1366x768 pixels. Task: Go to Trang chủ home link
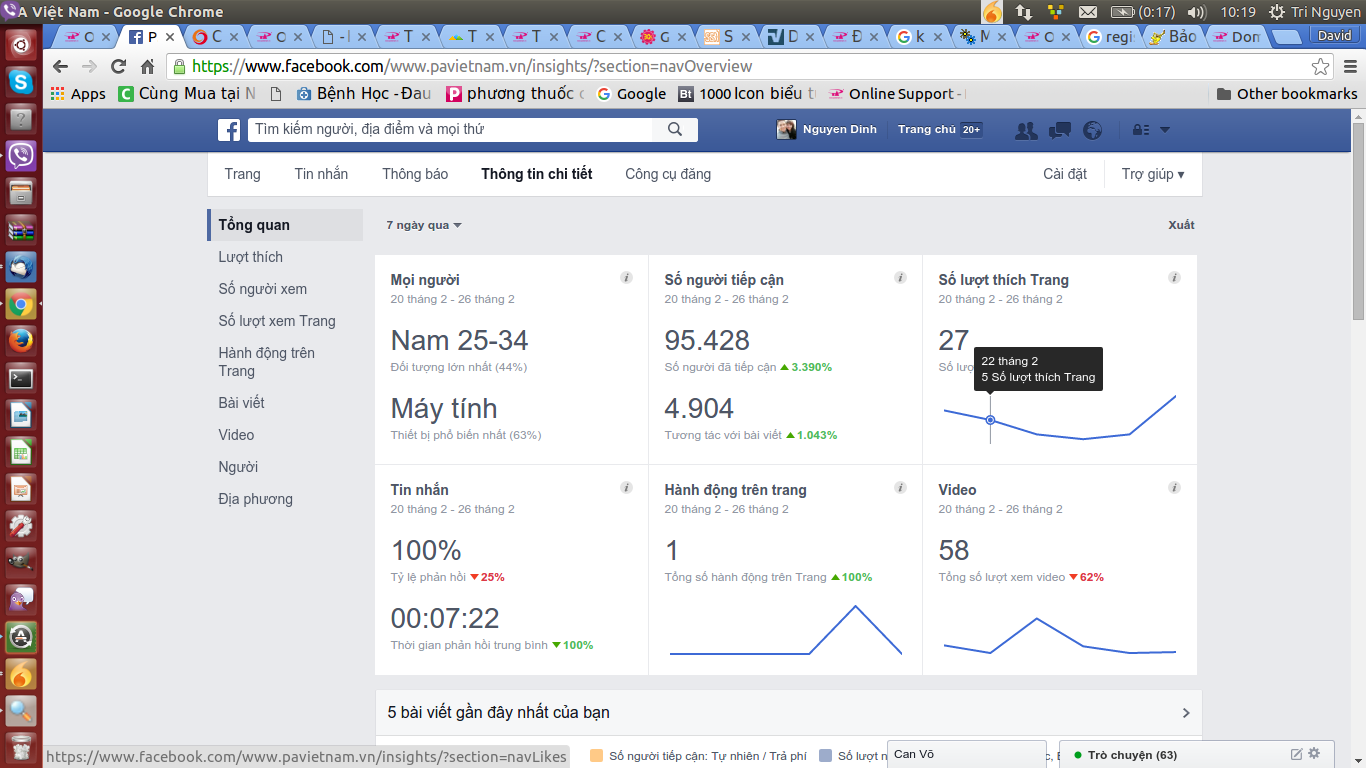[926, 130]
